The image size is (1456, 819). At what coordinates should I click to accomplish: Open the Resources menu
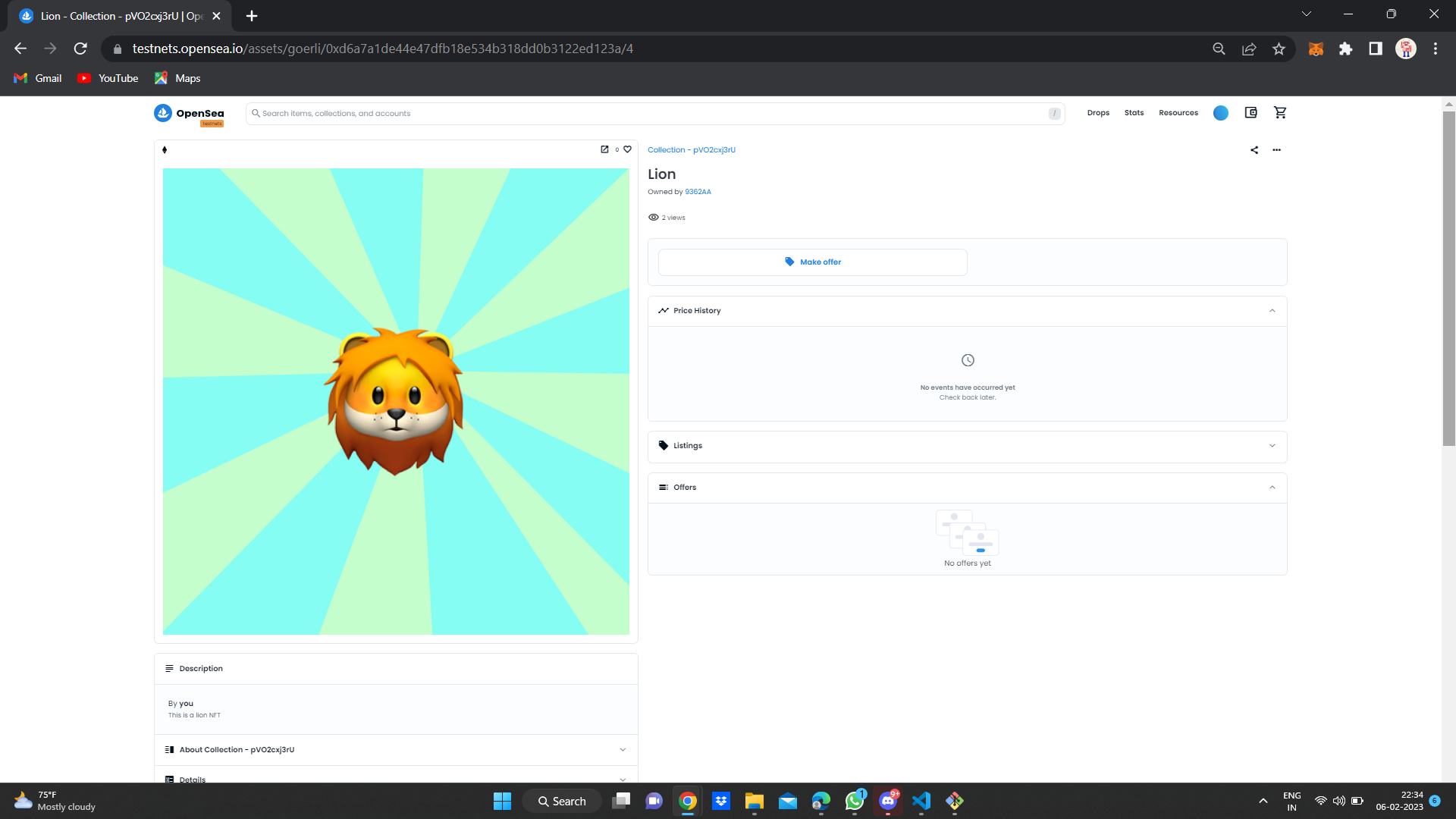1178,113
